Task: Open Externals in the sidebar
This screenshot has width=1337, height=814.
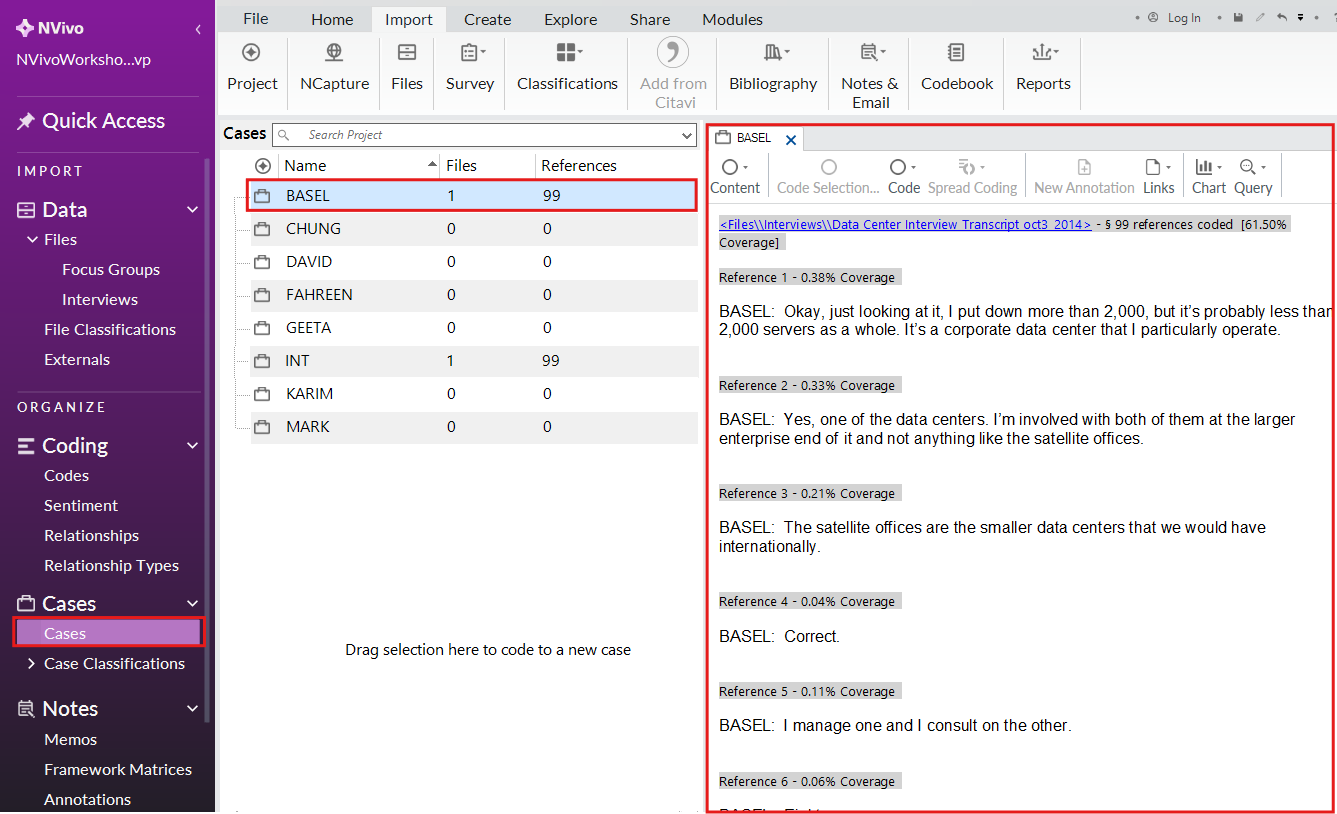Action: click(x=77, y=360)
